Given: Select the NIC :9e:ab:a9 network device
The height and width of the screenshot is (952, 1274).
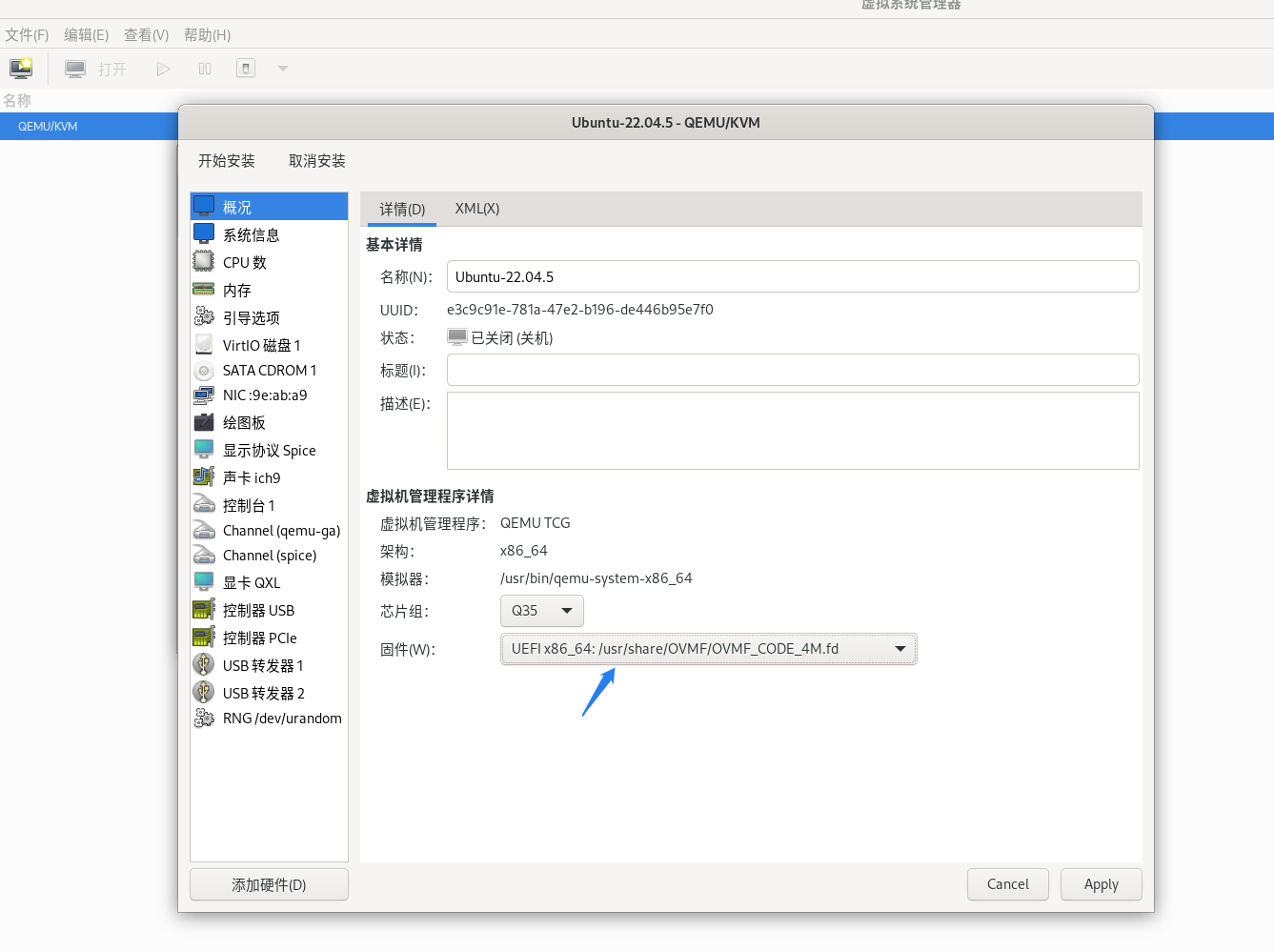Looking at the screenshot, I should pyautogui.click(x=264, y=395).
